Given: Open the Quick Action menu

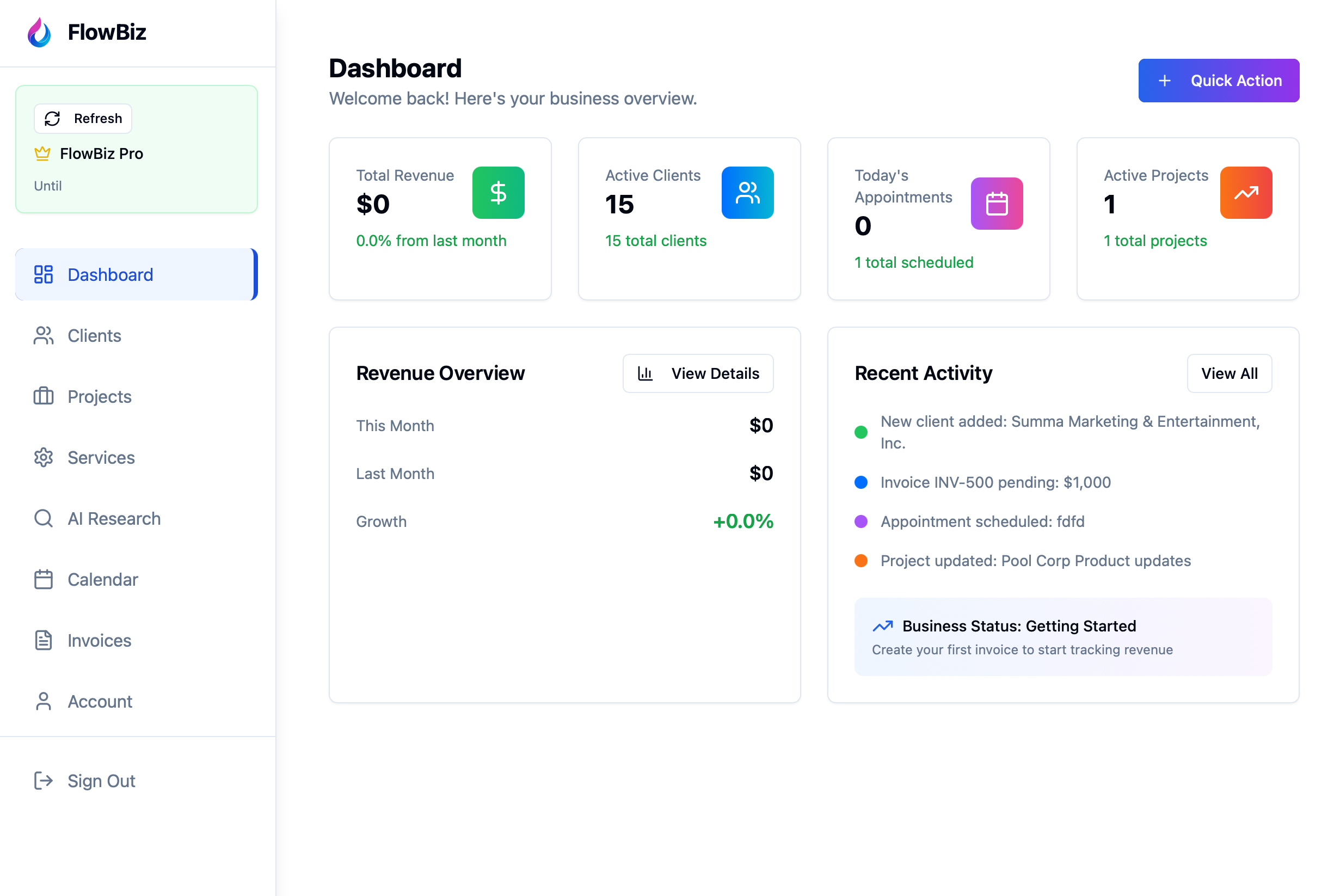Looking at the screenshot, I should point(1218,80).
